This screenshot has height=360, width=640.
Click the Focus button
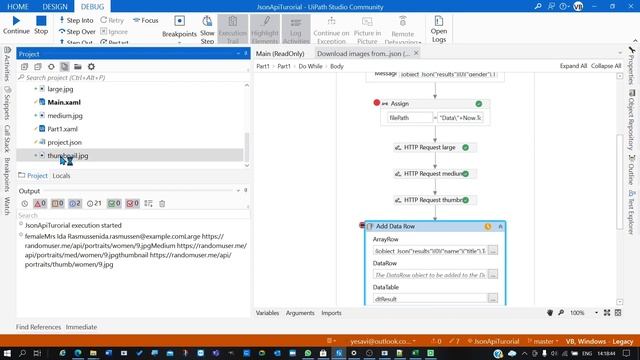pos(146,20)
